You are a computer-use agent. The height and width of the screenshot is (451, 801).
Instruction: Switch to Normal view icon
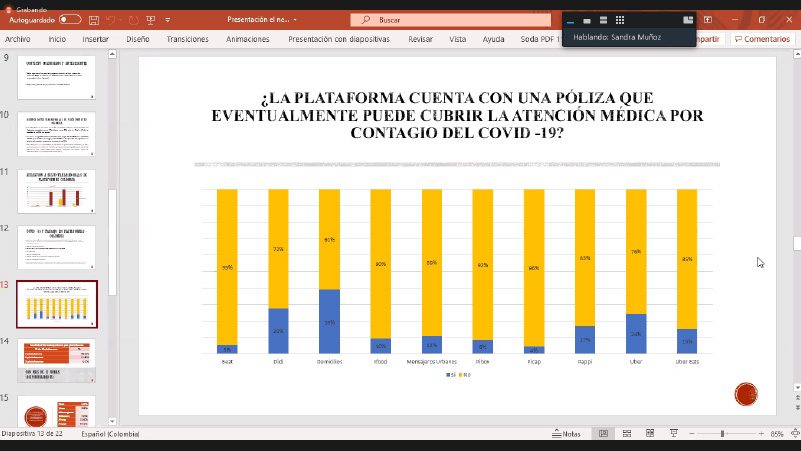pyautogui.click(x=603, y=434)
